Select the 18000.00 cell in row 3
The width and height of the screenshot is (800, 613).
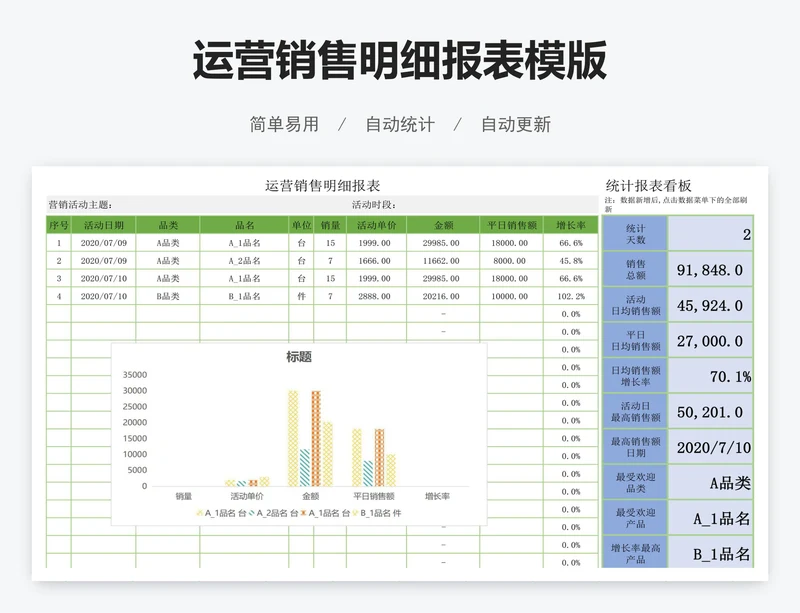click(511, 279)
